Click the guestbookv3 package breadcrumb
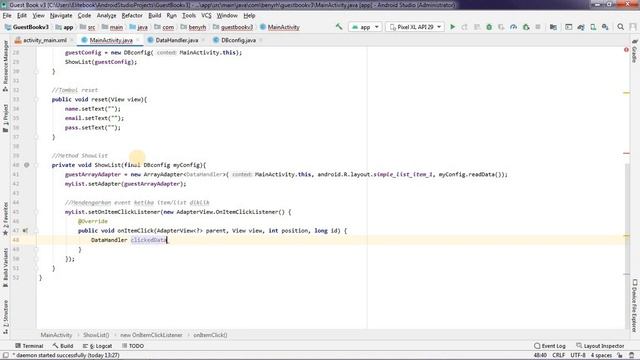 [x=233, y=27]
